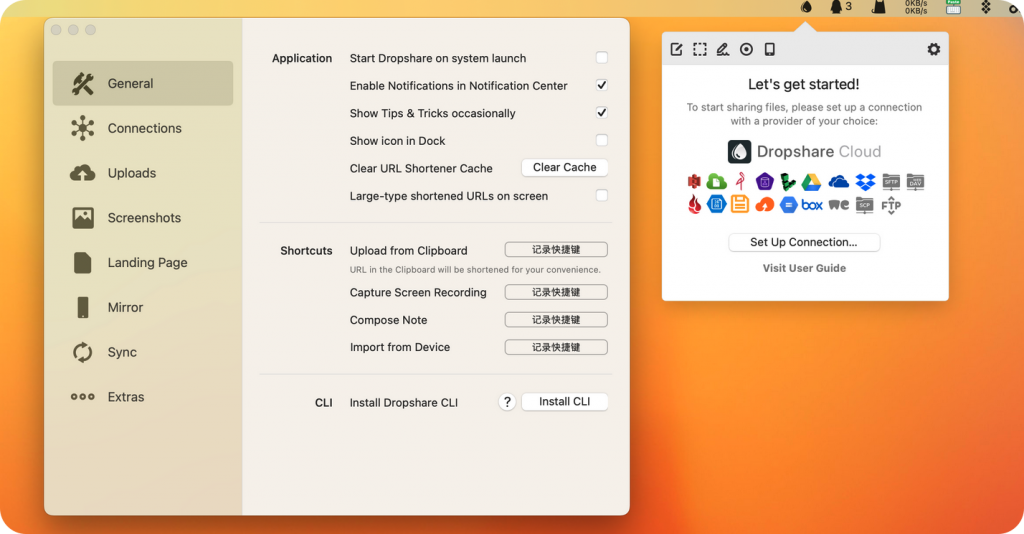Click the capture and annotate icon
This screenshot has height=534, width=1024.
723,50
